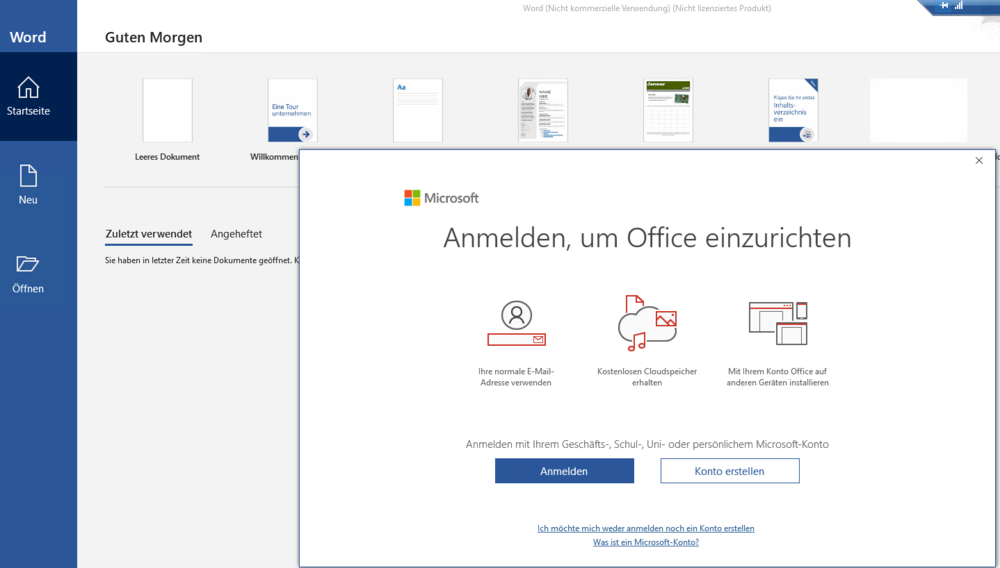Open the Inhaltsverzeichnis template thumbnail
Screen dimensions: 1000x568
click(793, 111)
